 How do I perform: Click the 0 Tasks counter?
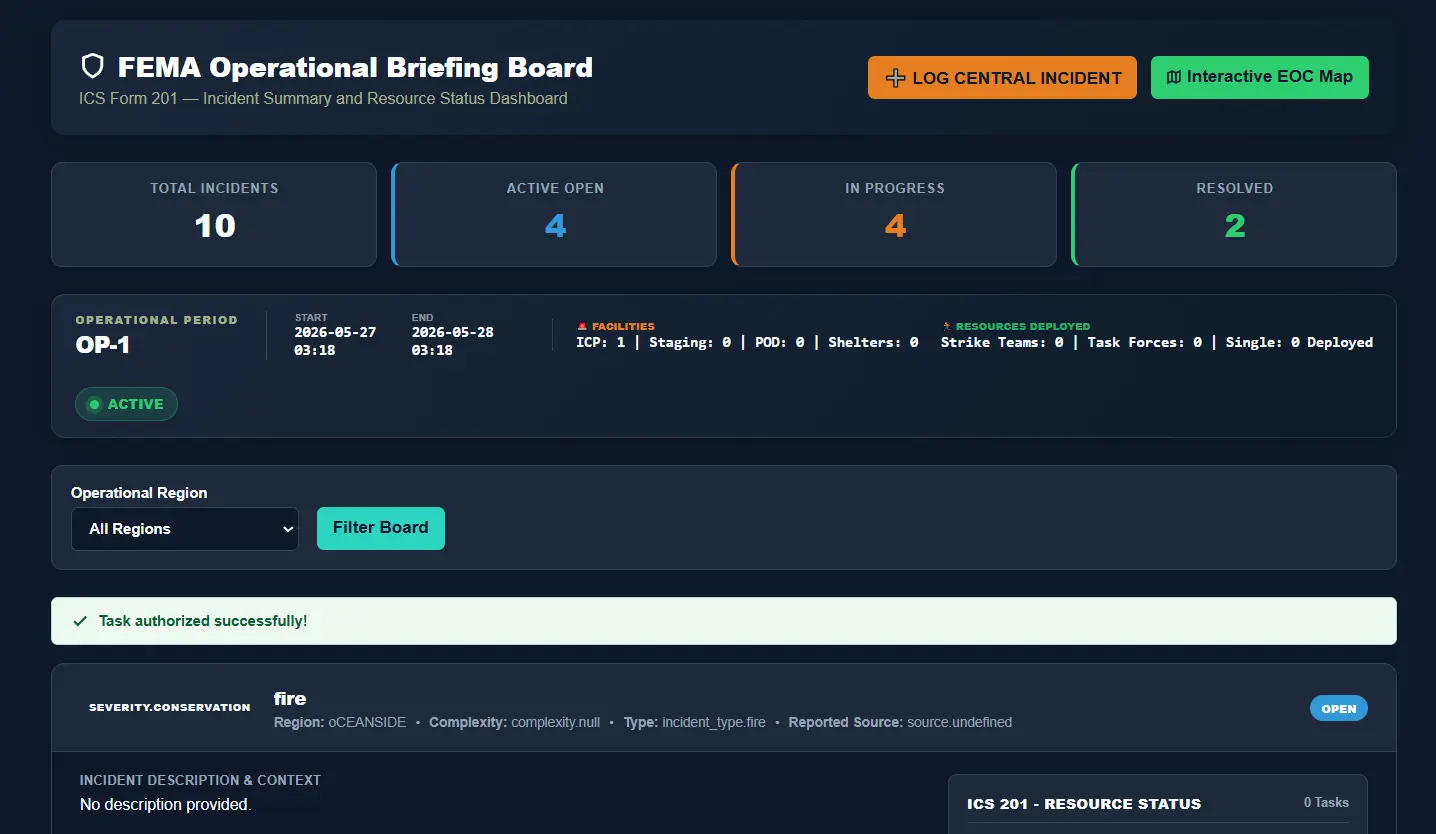[x=1326, y=802]
